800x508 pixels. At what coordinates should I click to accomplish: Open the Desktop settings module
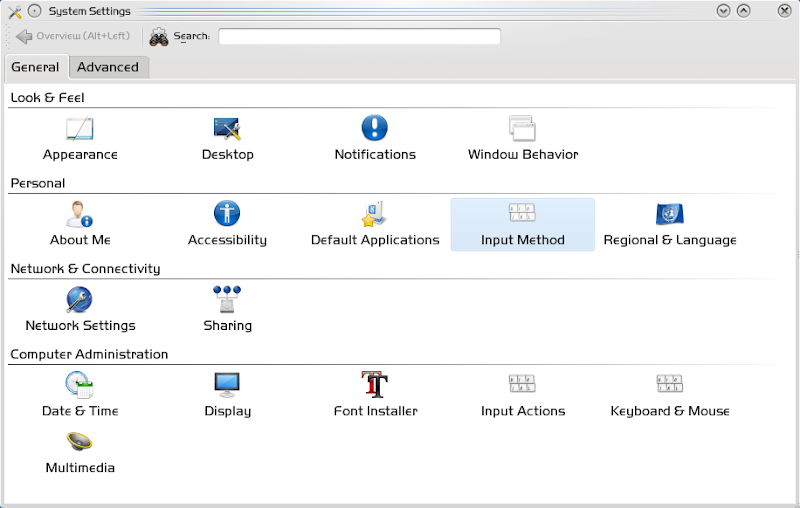point(227,130)
